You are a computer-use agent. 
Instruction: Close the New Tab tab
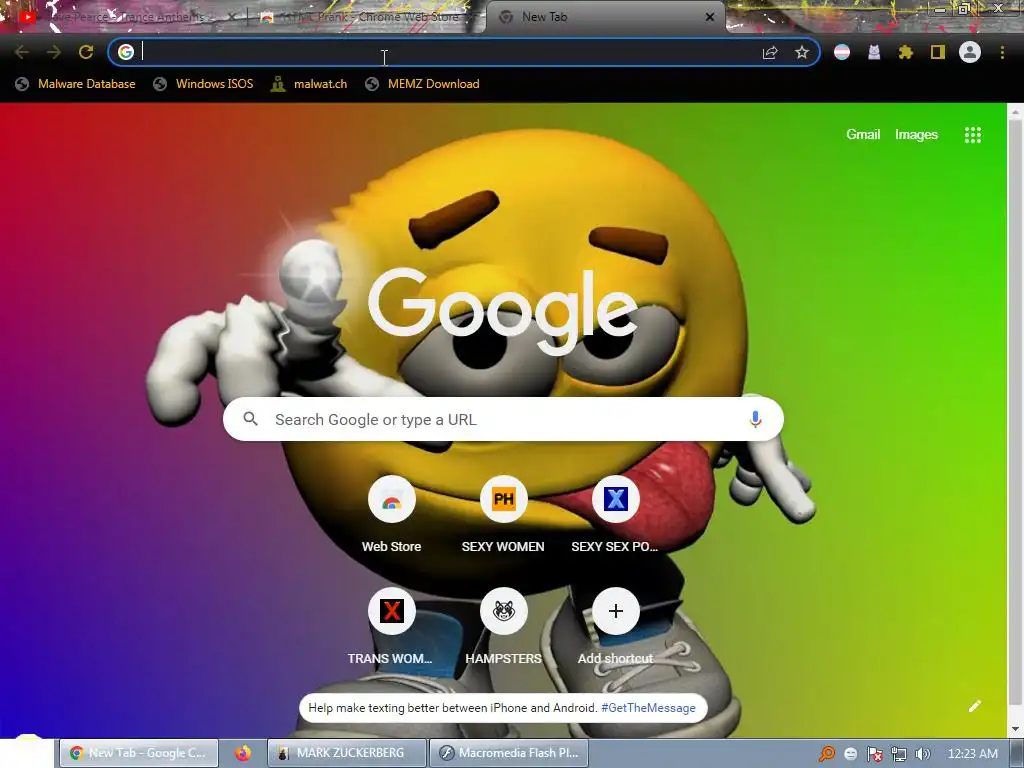[710, 17]
